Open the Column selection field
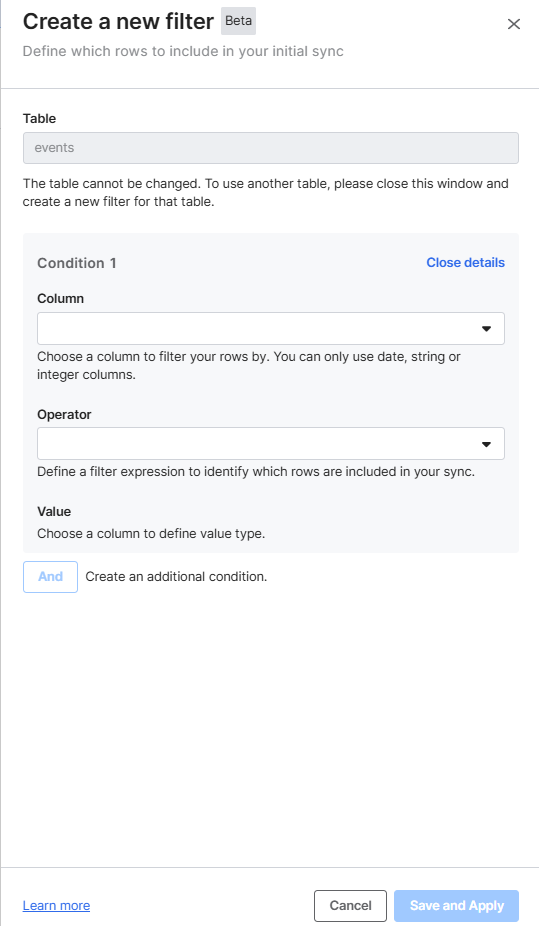This screenshot has height=926, width=539. click(271, 328)
